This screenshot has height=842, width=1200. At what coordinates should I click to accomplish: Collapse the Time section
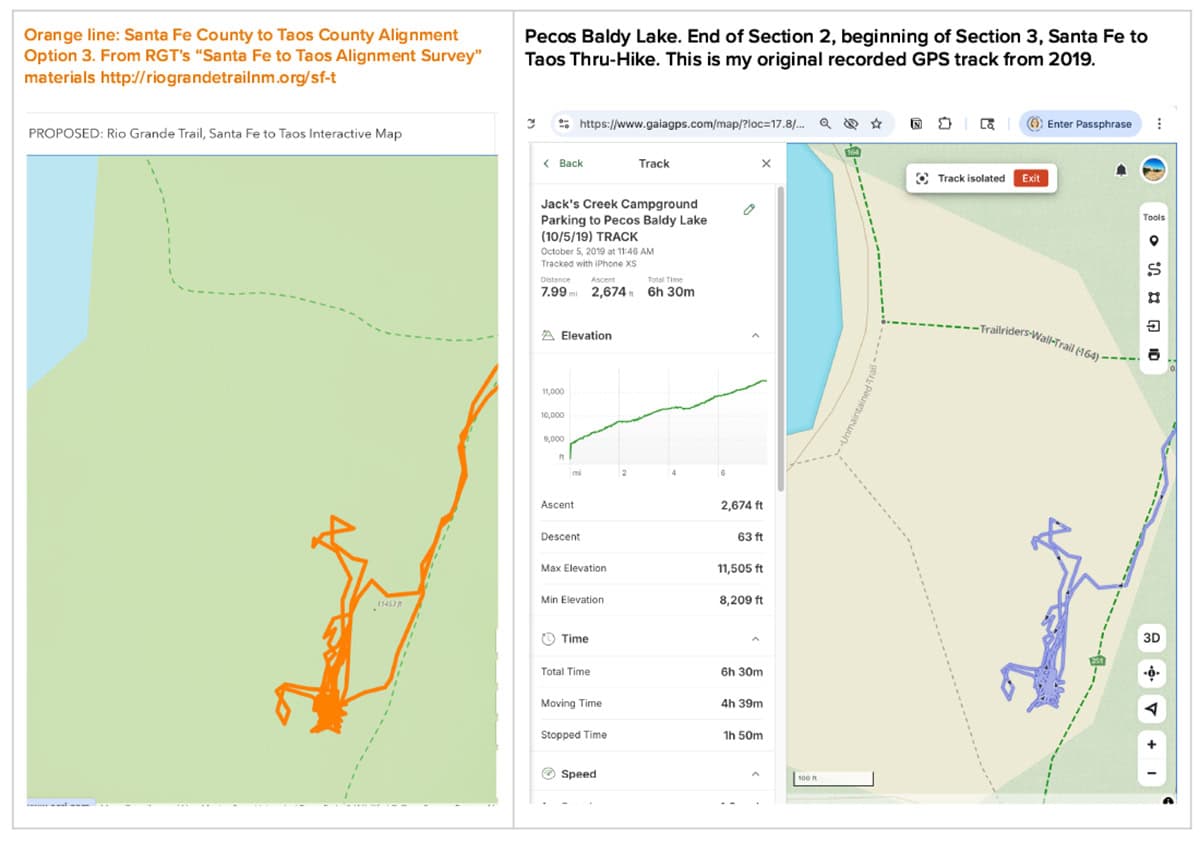[x=755, y=639]
